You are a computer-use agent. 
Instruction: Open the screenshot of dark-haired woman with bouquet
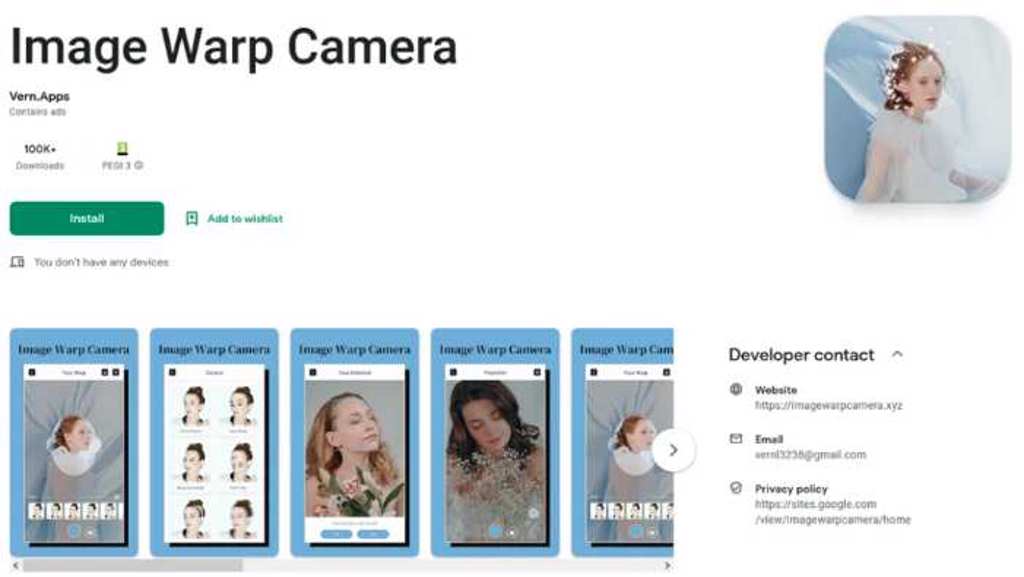coord(495,443)
